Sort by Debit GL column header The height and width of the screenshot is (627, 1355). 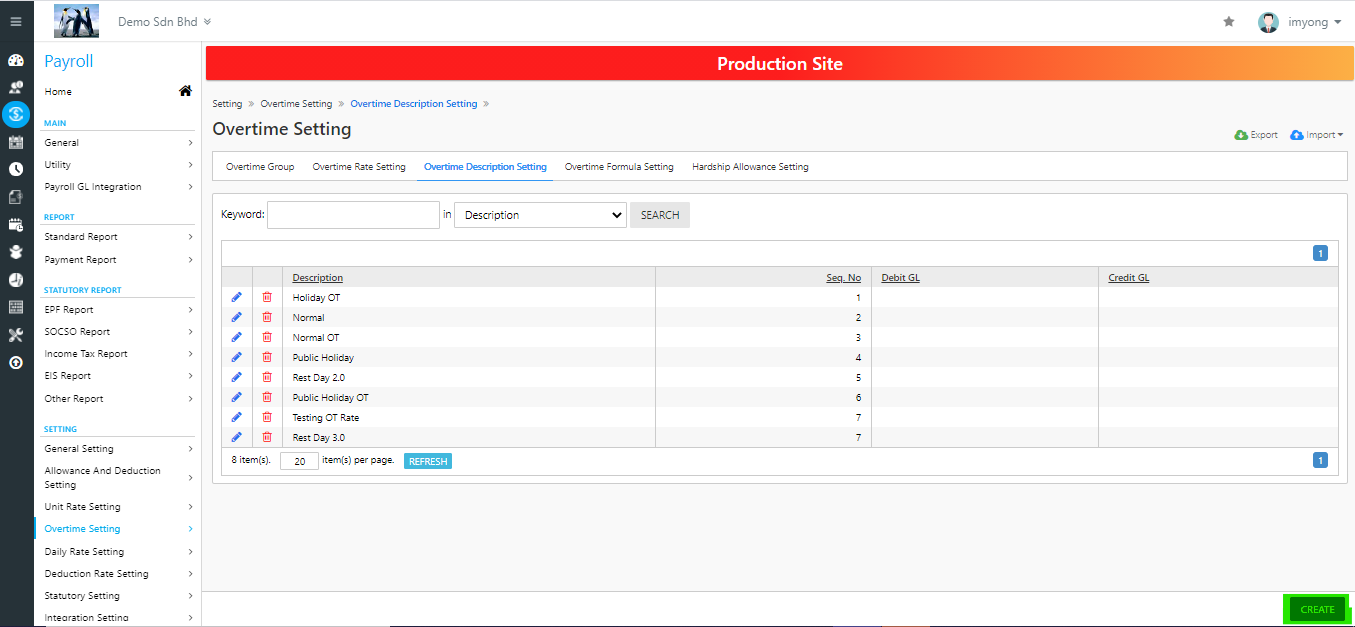pyautogui.click(x=900, y=278)
